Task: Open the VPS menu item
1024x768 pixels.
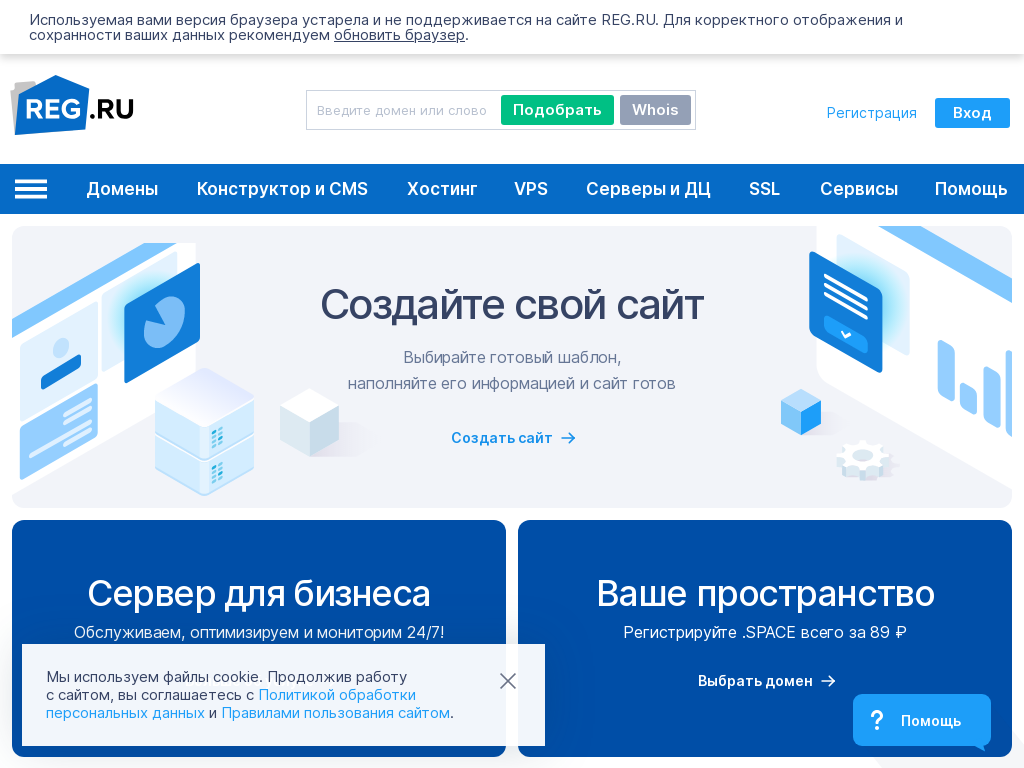Action: [x=531, y=189]
